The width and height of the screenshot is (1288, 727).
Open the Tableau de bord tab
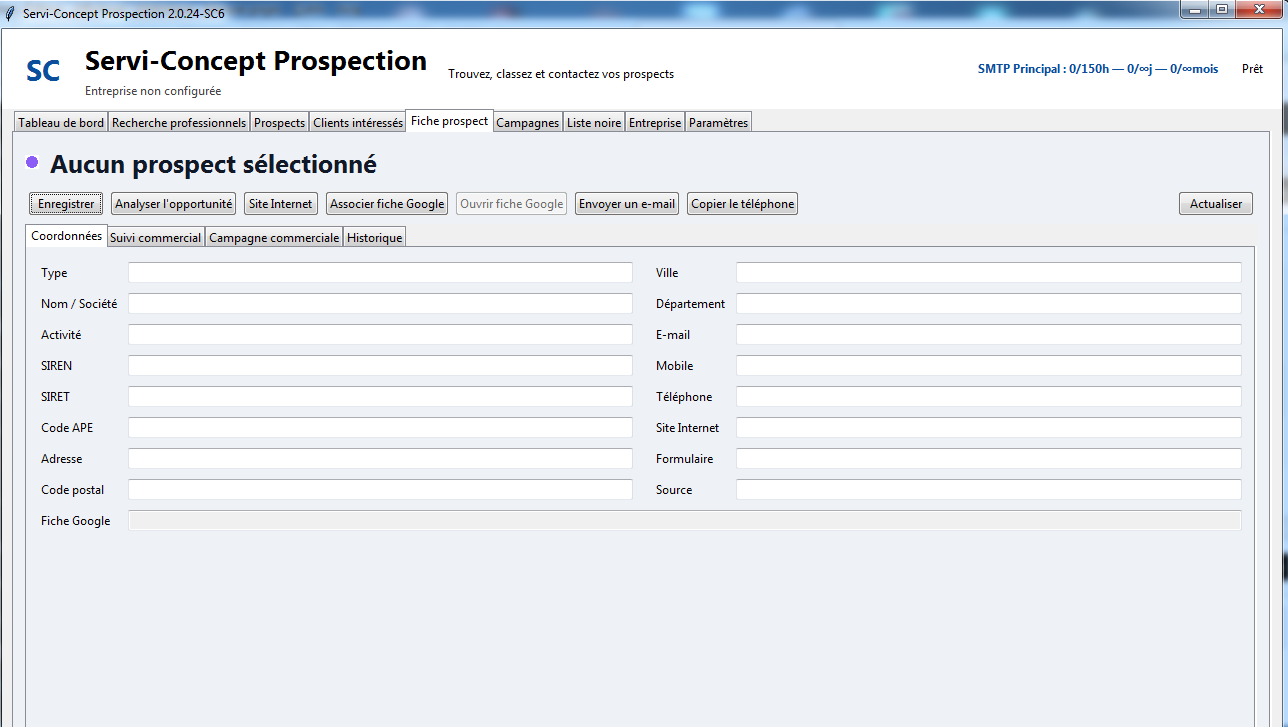tap(61, 123)
